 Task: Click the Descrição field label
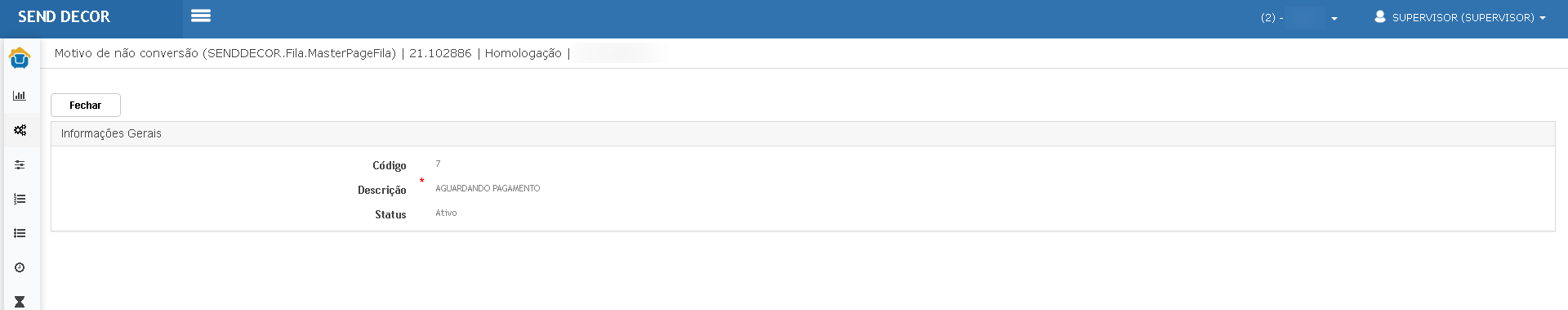381,190
